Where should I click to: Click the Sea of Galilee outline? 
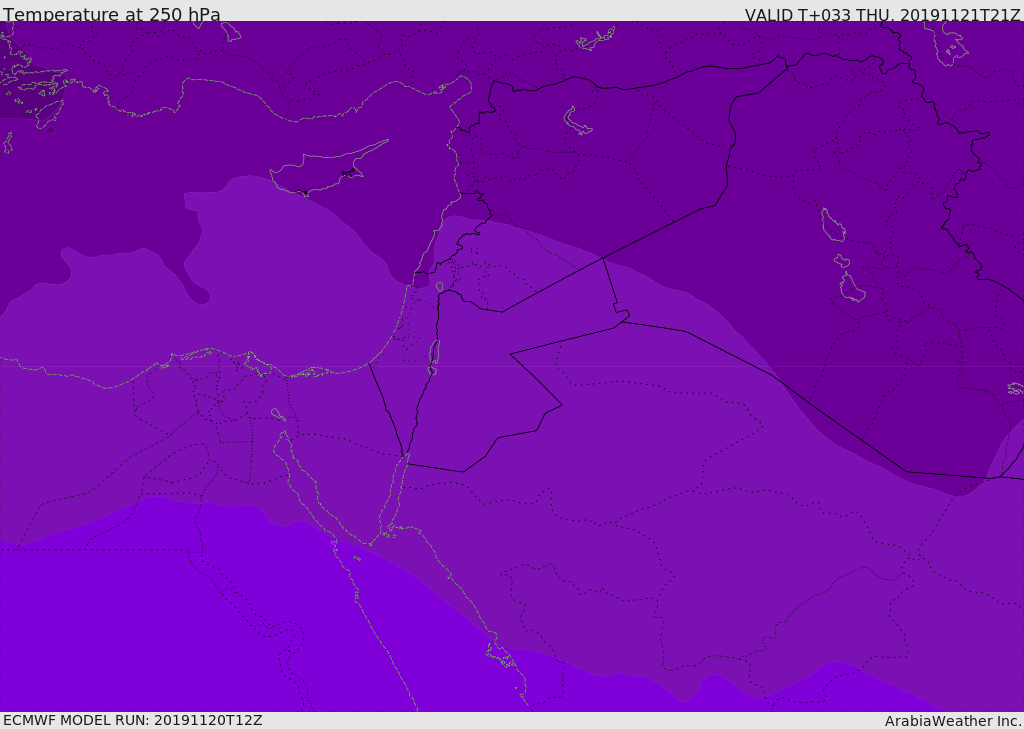point(439,288)
